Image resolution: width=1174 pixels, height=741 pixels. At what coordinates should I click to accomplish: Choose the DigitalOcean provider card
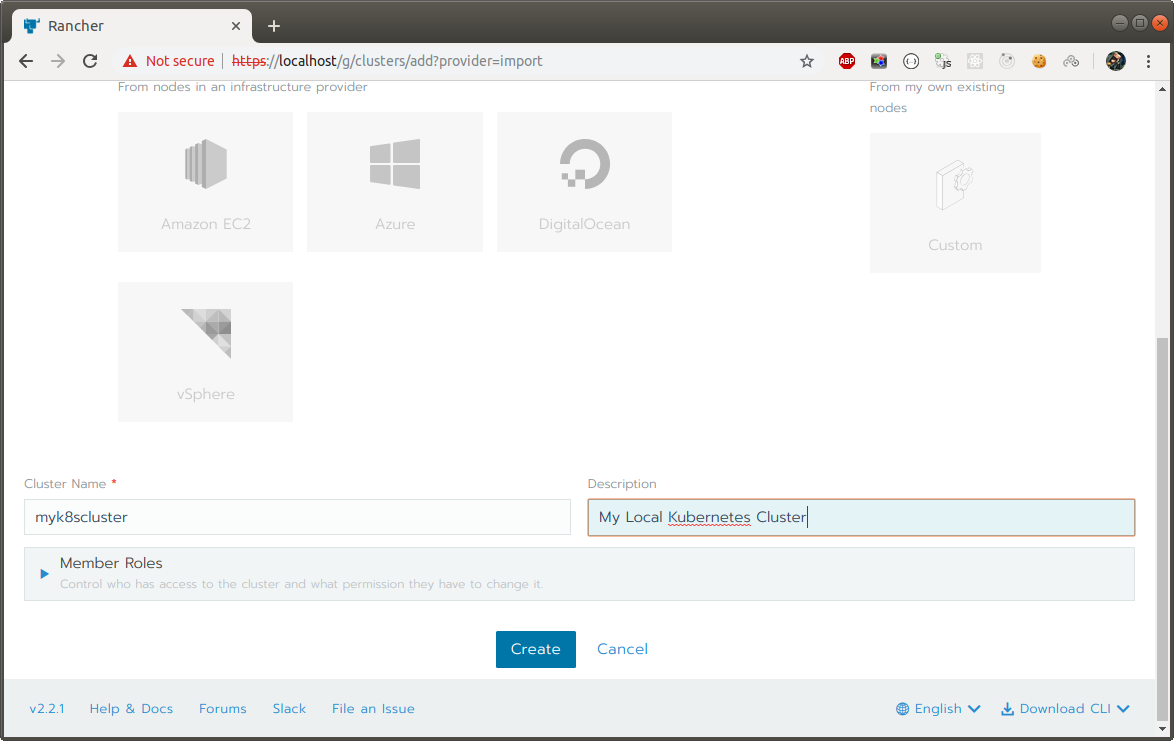[x=584, y=182]
